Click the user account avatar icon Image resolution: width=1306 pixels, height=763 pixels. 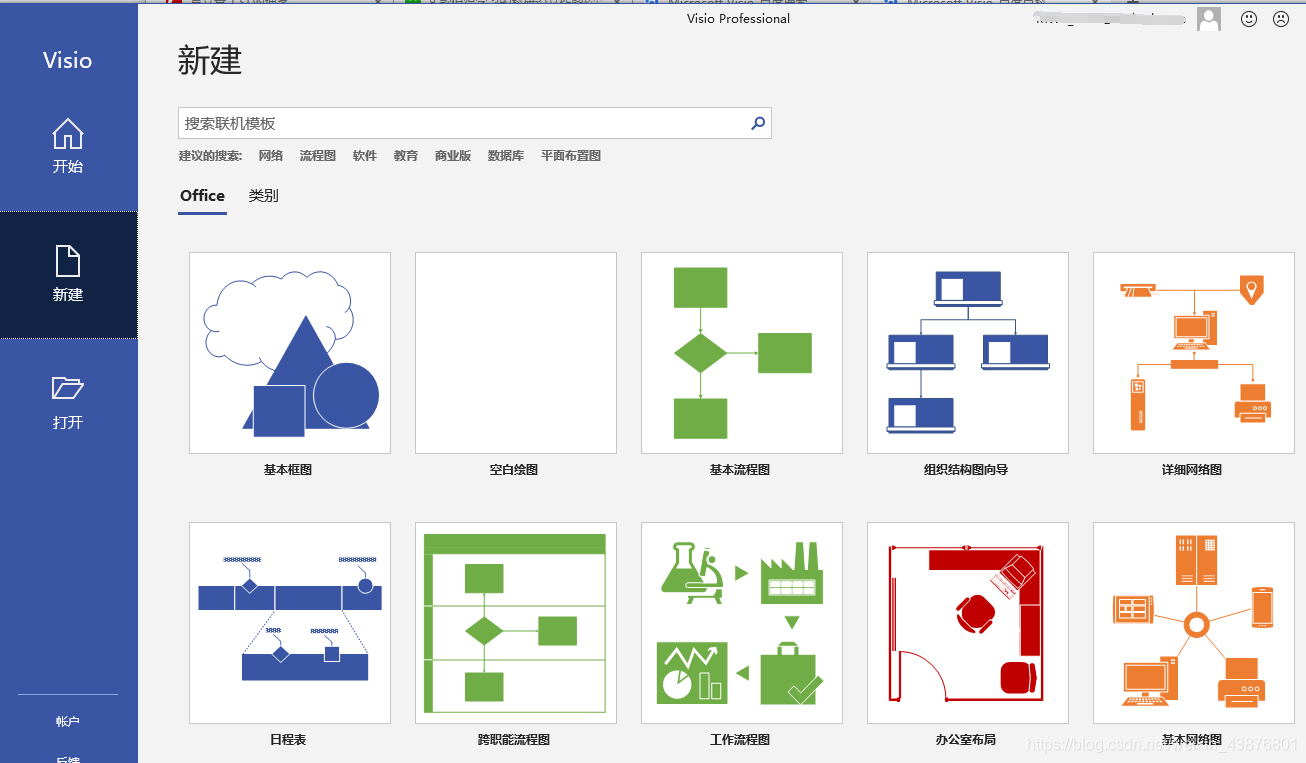(1209, 19)
